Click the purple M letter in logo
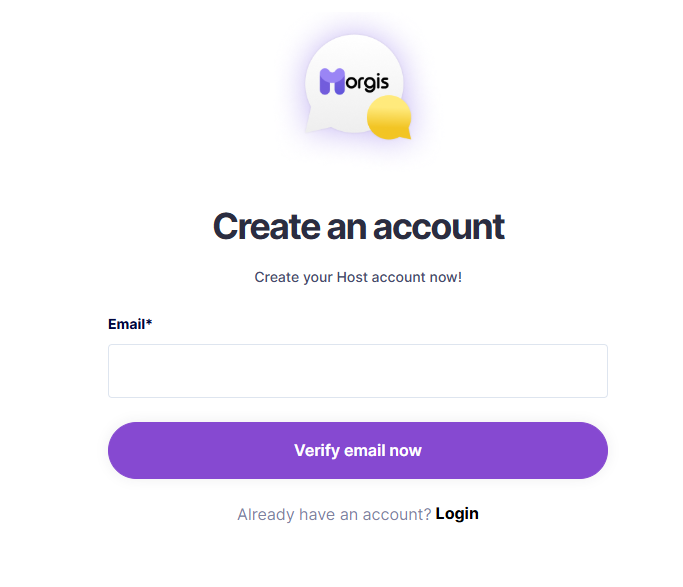This screenshot has height=587, width=683. 332,81
